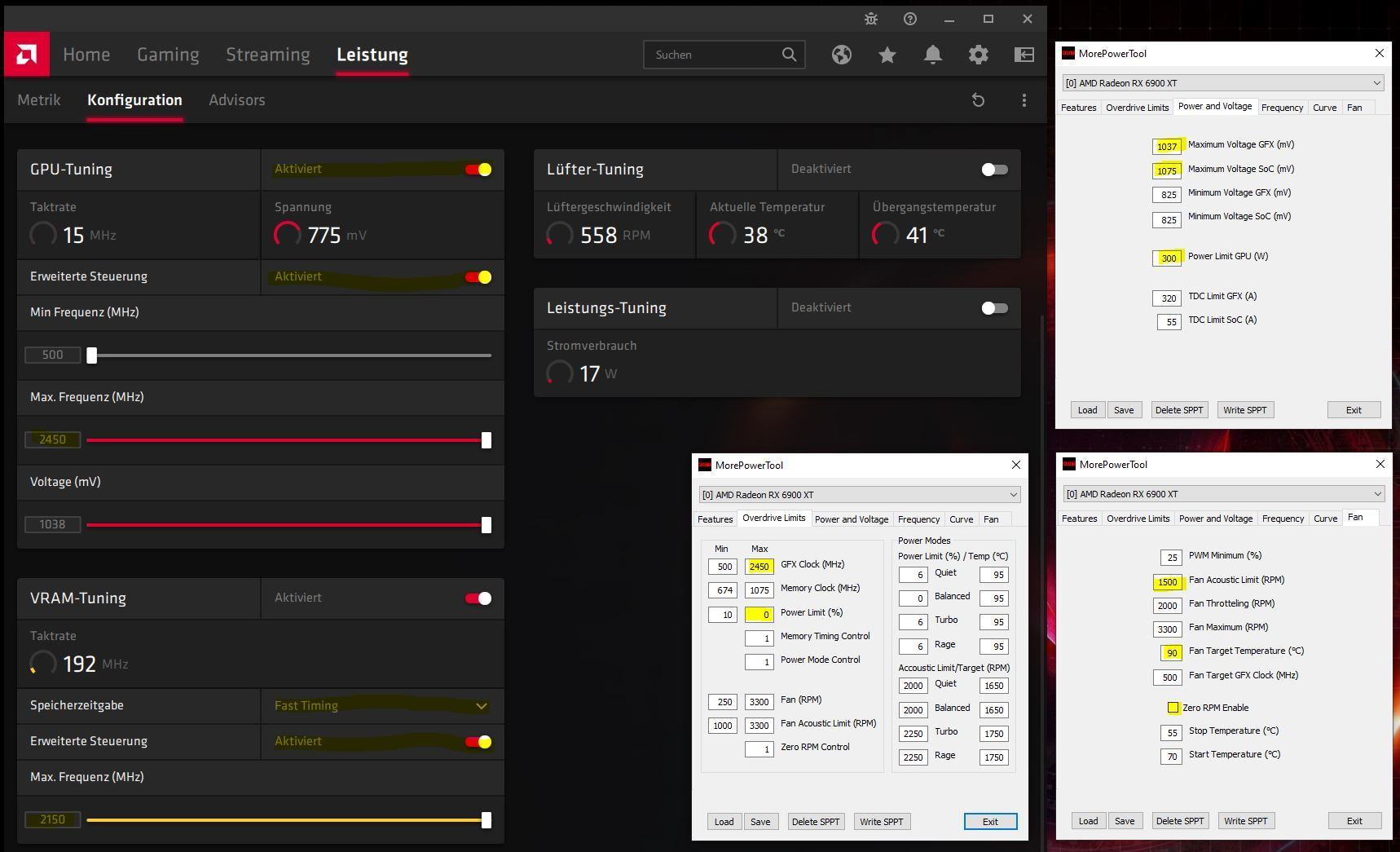
Task: Click the AMD logo icon
Action: pos(27,55)
